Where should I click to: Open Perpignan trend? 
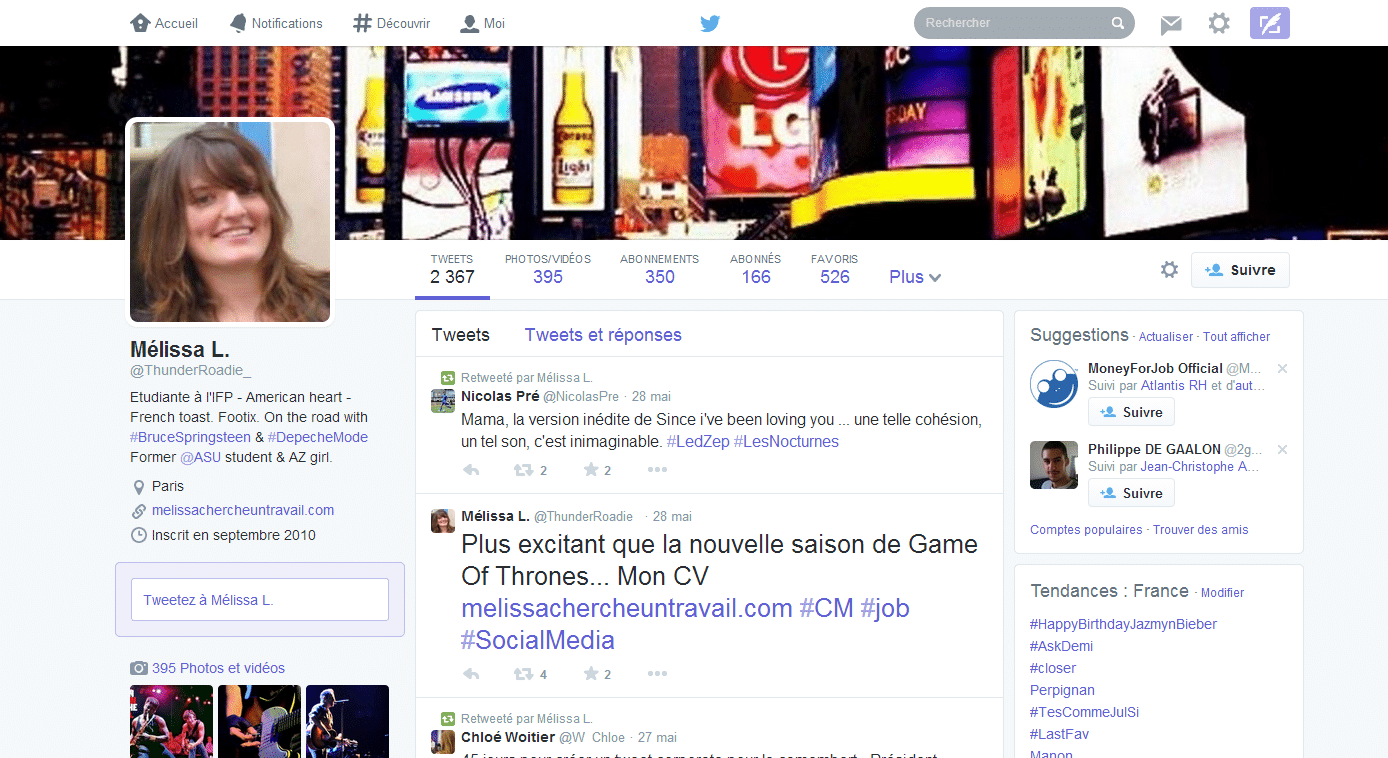click(x=1062, y=690)
